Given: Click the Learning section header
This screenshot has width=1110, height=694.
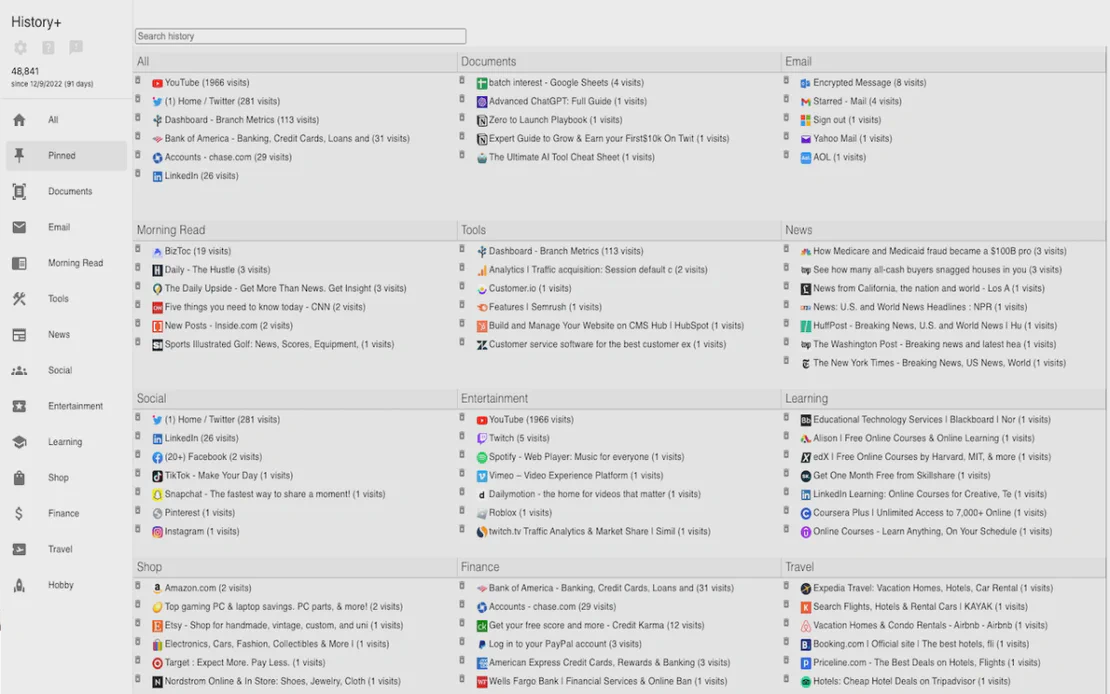Looking at the screenshot, I should point(806,399).
